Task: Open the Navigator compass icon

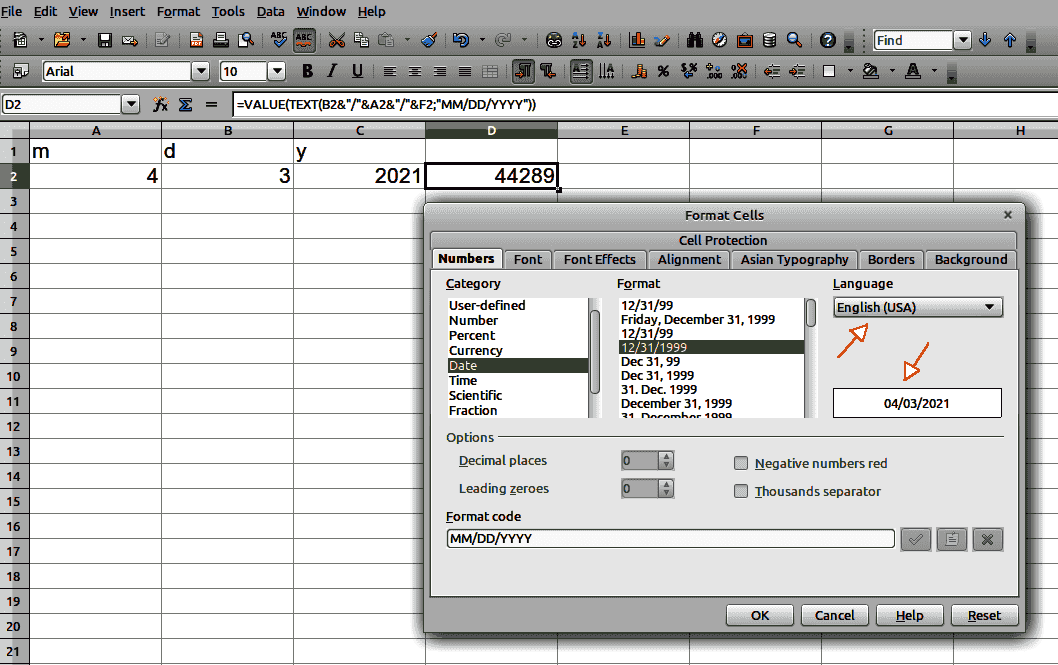Action: tap(720, 41)
